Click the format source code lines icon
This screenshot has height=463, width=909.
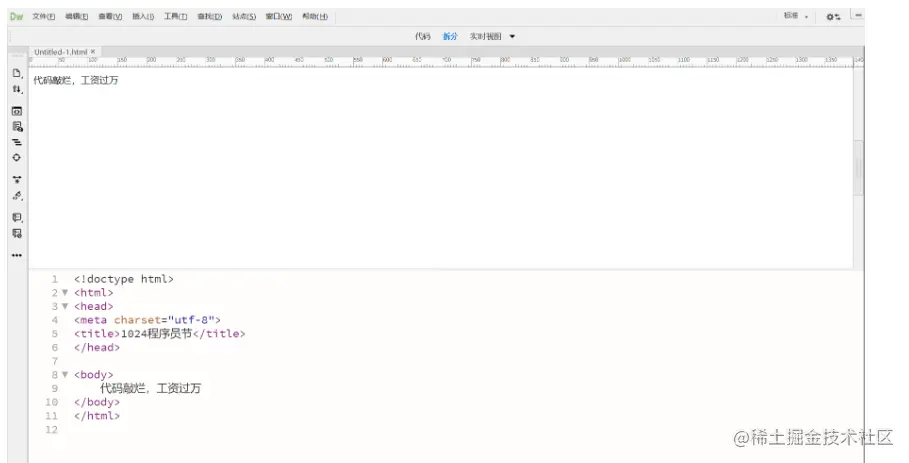[x=17, y=142]
